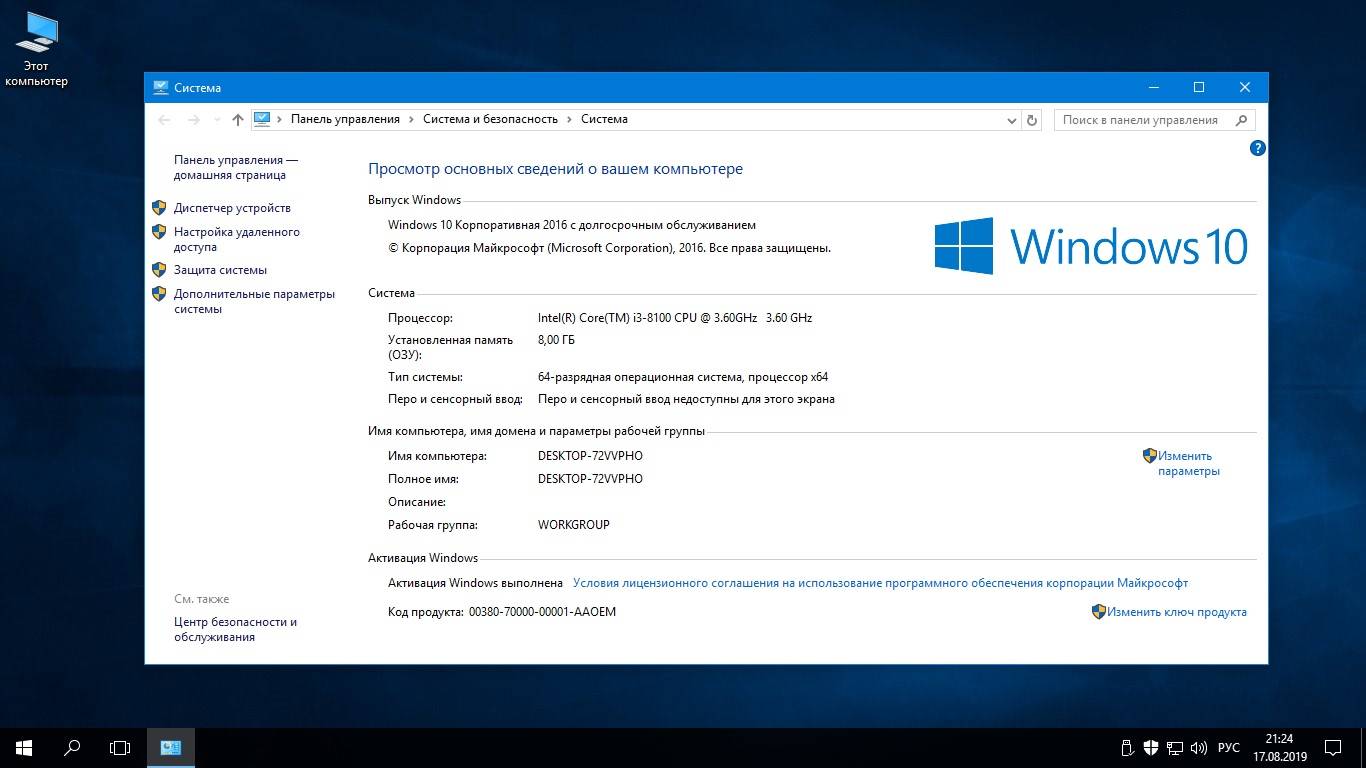Click the Система taskbar app button

pyautogui.click(x=171, y=748)
